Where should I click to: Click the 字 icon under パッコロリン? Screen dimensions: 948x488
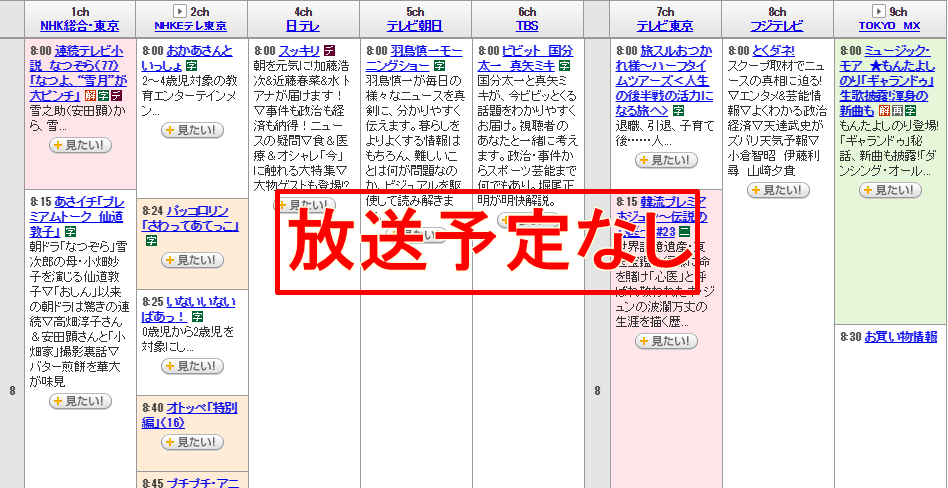[x=150, y=241]
